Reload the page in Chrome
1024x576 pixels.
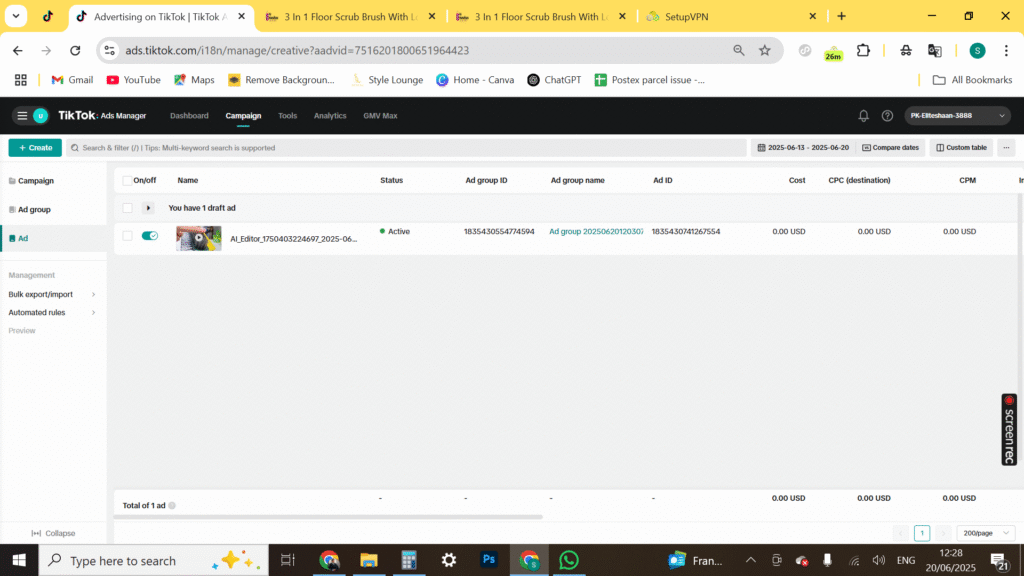[x=75, y=50]
